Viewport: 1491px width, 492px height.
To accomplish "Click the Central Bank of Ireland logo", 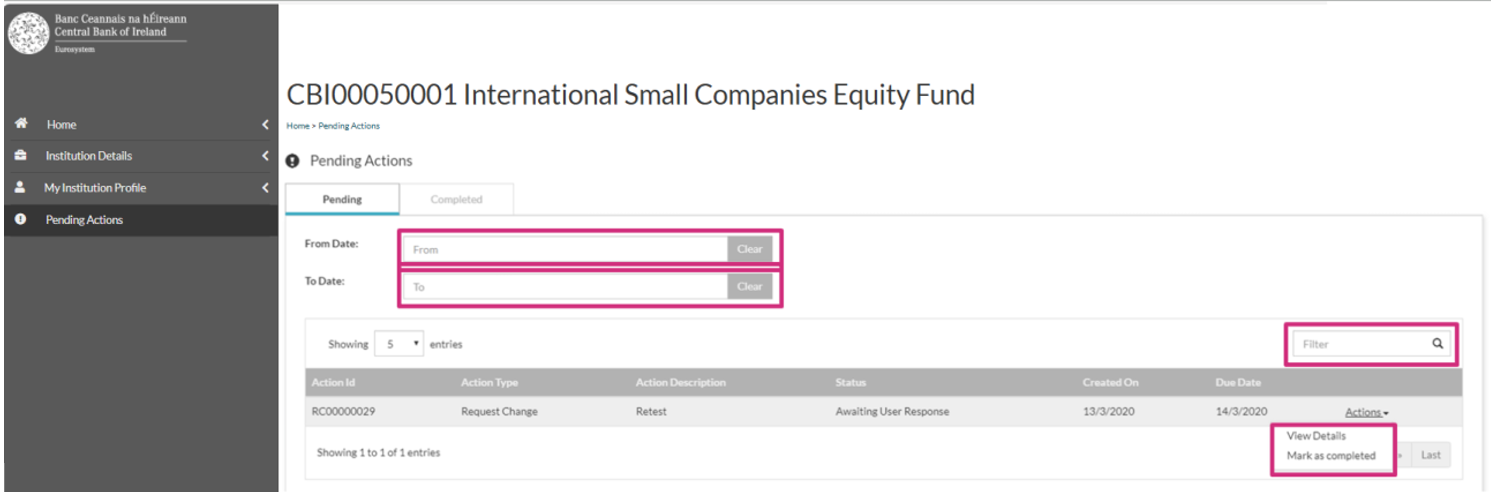I will click(27, 33).
